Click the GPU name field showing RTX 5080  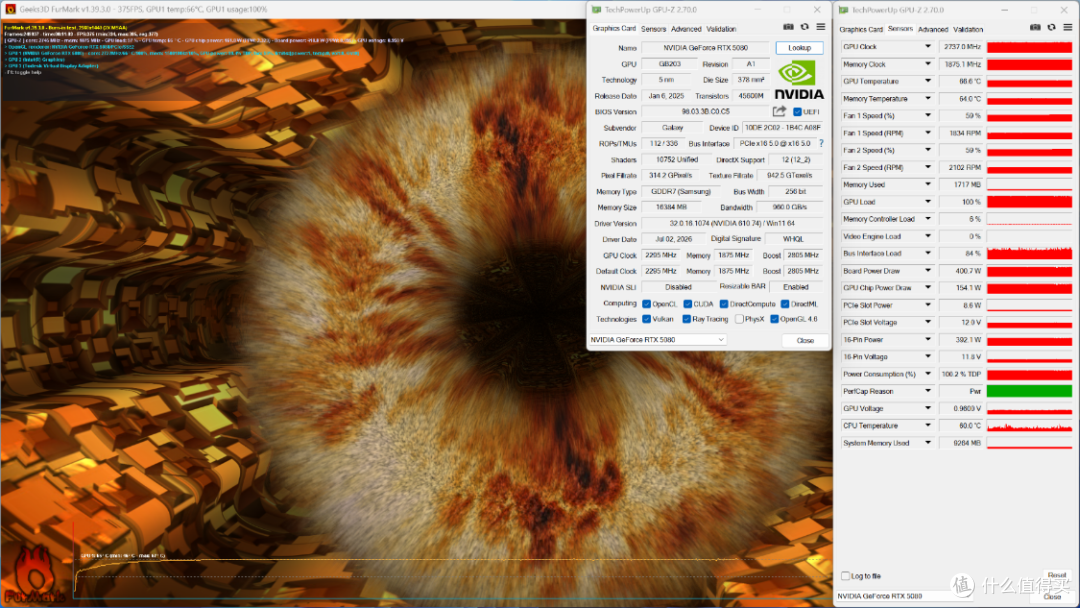click(705, 48)
